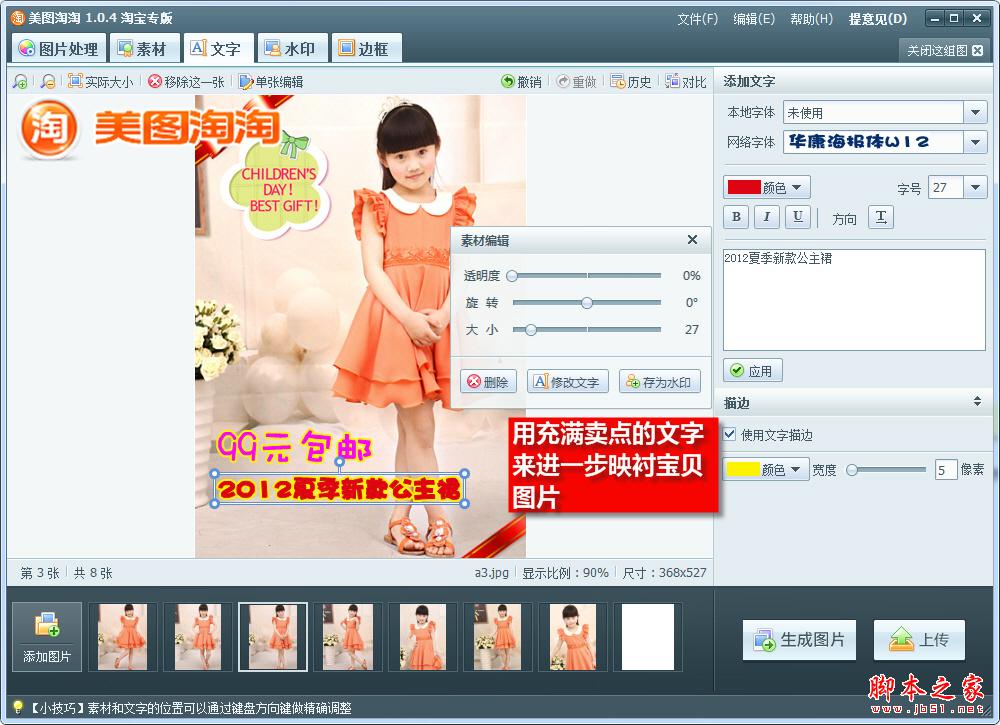This screenshot has height=725, width=1000.
Task: Click the stroke width pixel value field
Action: (945, 470)
